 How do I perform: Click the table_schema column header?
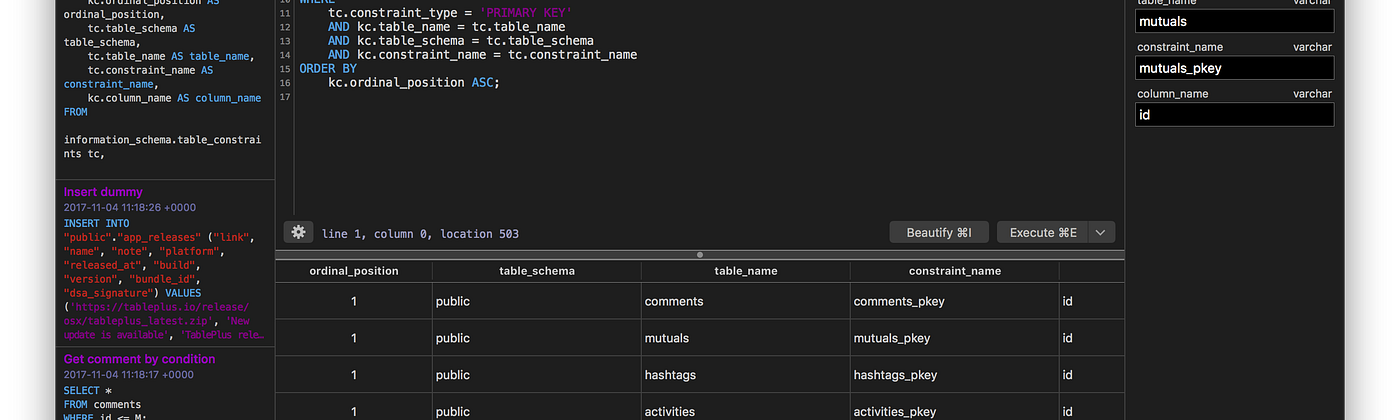click(536, 271)
